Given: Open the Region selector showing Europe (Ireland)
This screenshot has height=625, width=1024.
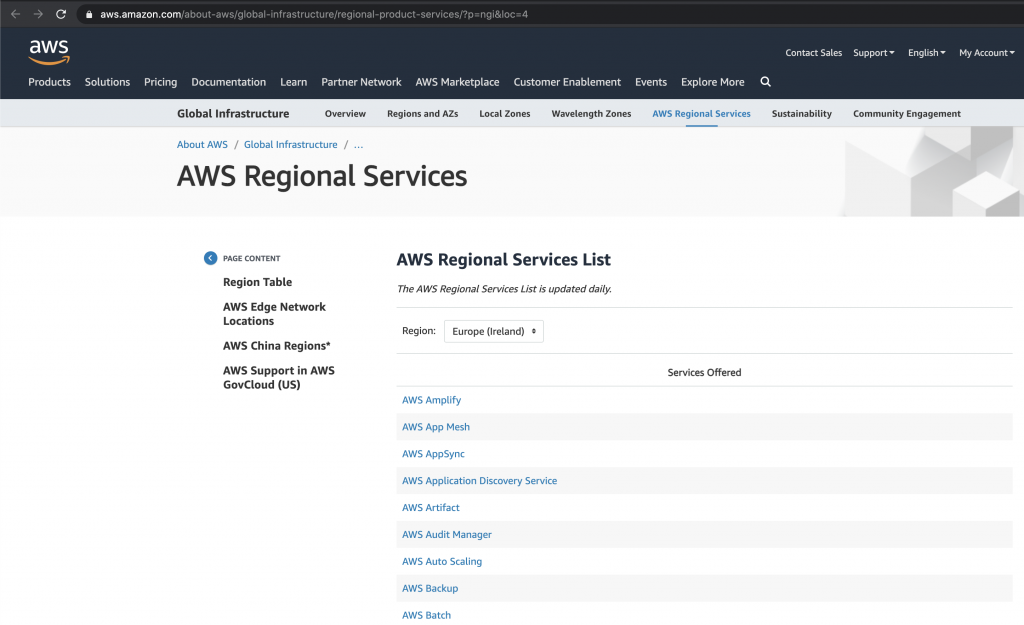Looking at the screenshot, I should (493, 330).
